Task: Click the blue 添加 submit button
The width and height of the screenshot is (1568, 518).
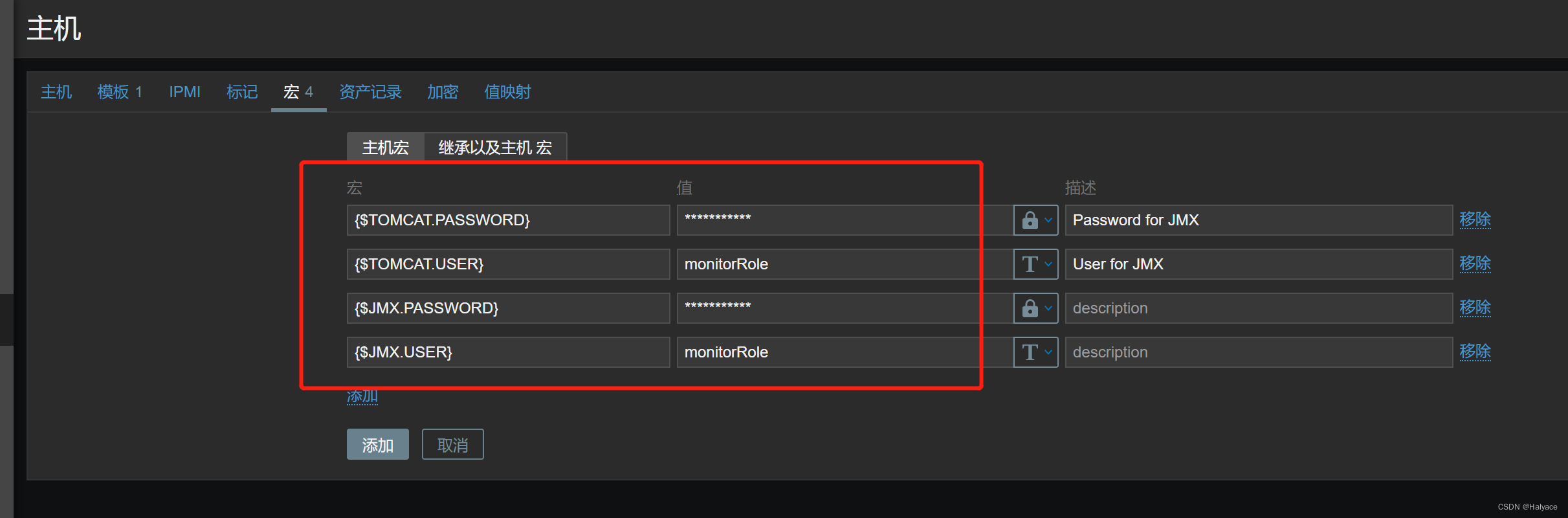Action: (378, 445)
